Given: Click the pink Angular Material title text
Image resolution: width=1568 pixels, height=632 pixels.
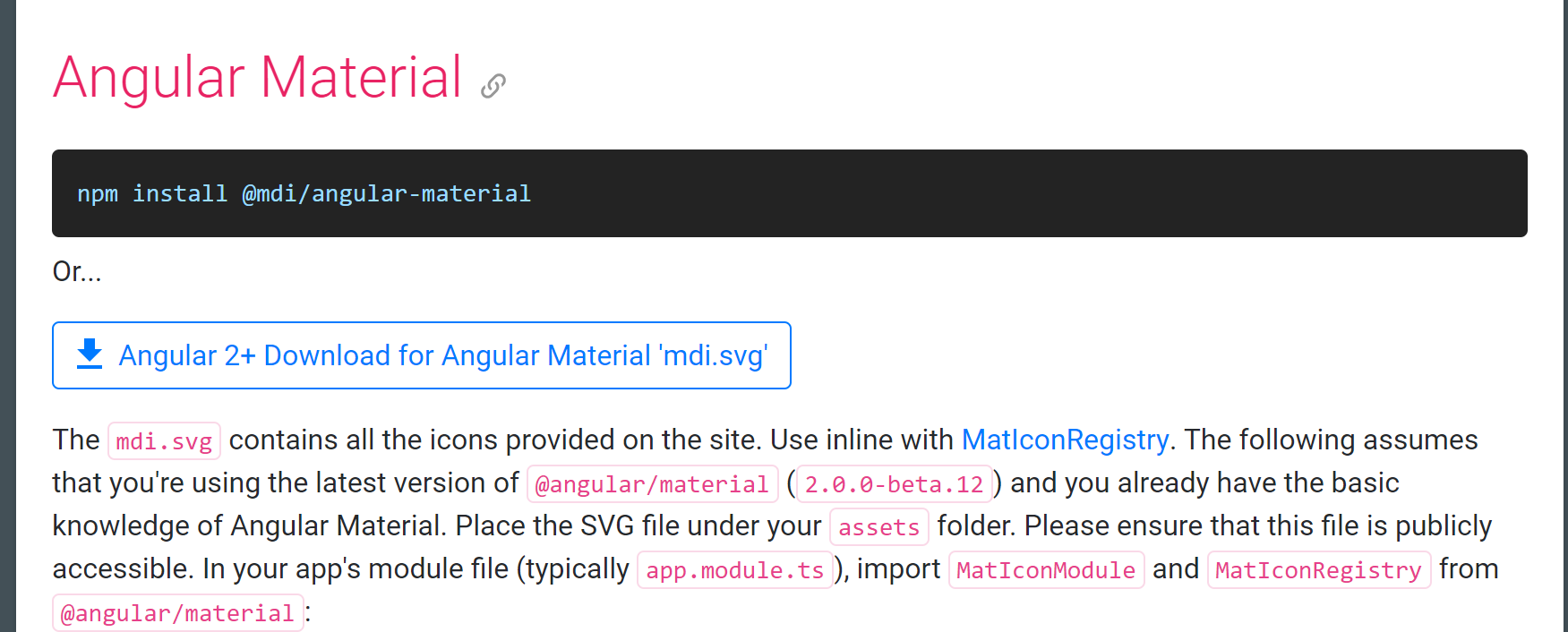Looking at the screenshot, I should (258, 76).
